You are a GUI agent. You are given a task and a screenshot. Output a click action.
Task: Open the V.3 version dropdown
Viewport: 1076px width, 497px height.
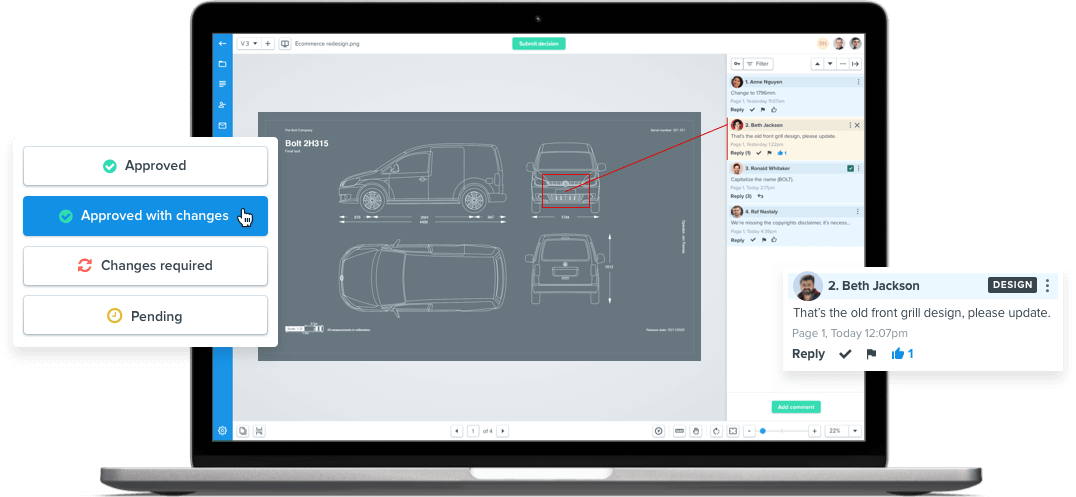(248, 44)
